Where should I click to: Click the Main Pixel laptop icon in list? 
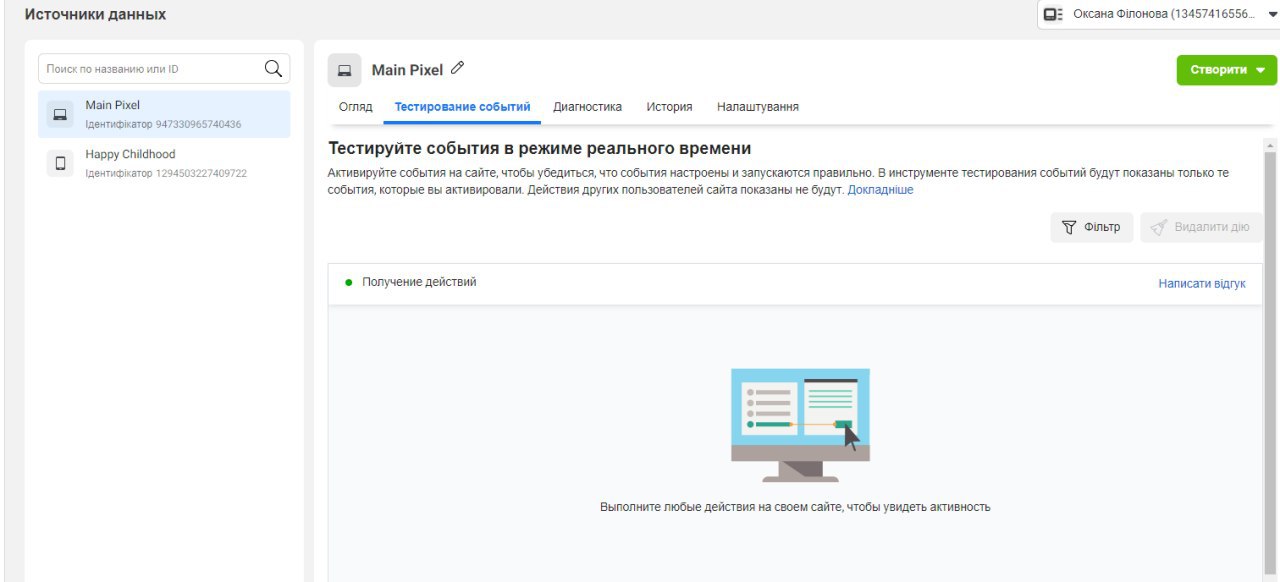pyautogui.click(x=60, y=114)
